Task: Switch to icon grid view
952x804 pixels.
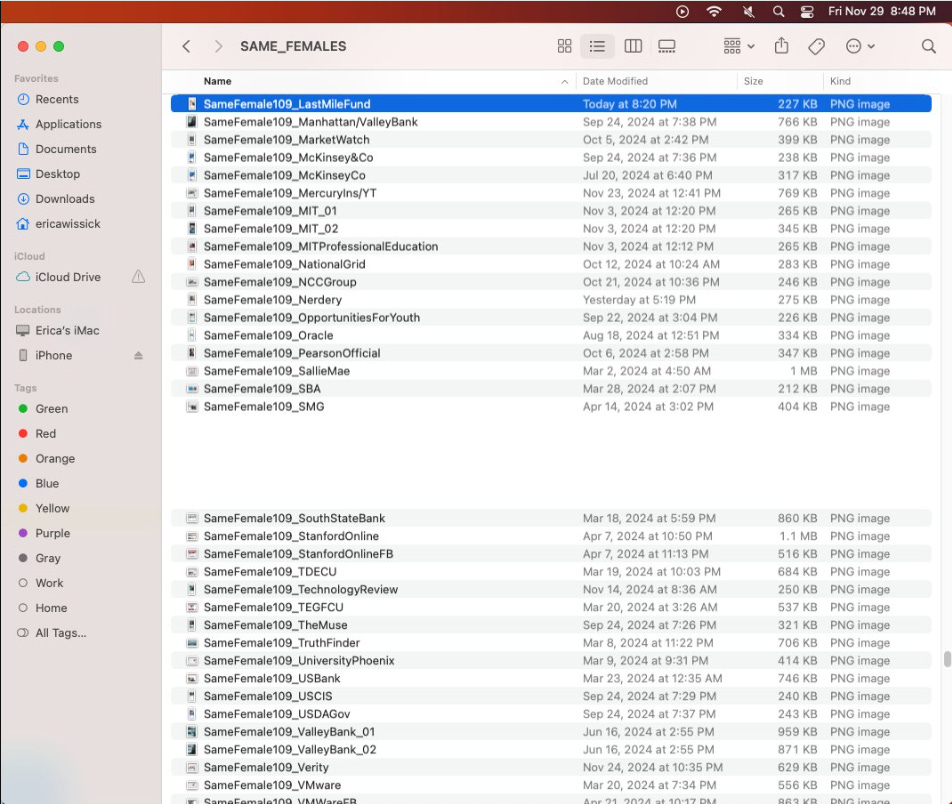Action: tap(565, 46)
